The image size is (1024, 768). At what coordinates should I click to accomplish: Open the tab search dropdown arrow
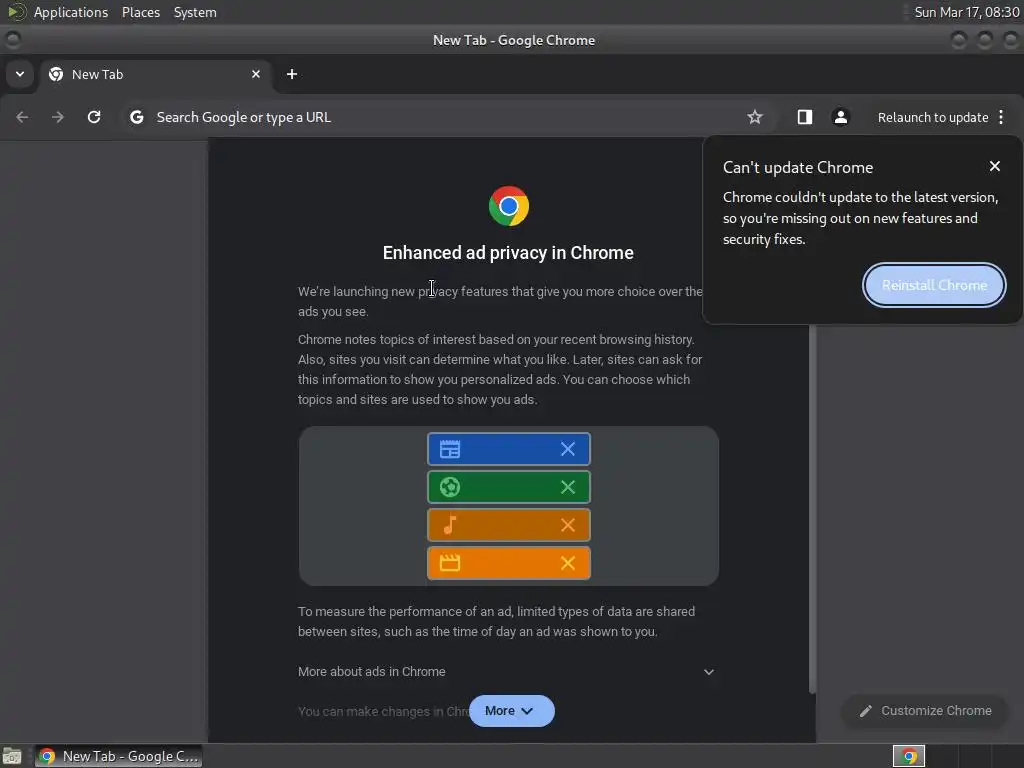[x=20, y=74]
